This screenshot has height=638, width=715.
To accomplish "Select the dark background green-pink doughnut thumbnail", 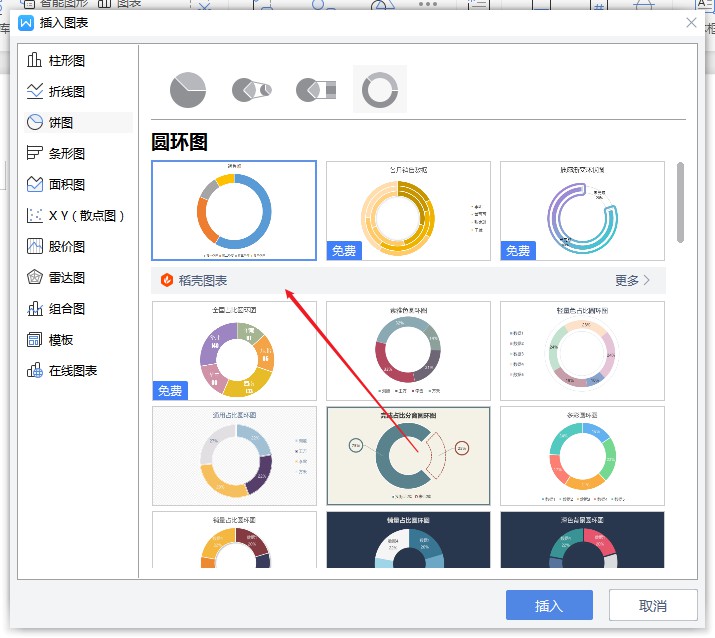I will pyautogui.click(x=582, y=539).
